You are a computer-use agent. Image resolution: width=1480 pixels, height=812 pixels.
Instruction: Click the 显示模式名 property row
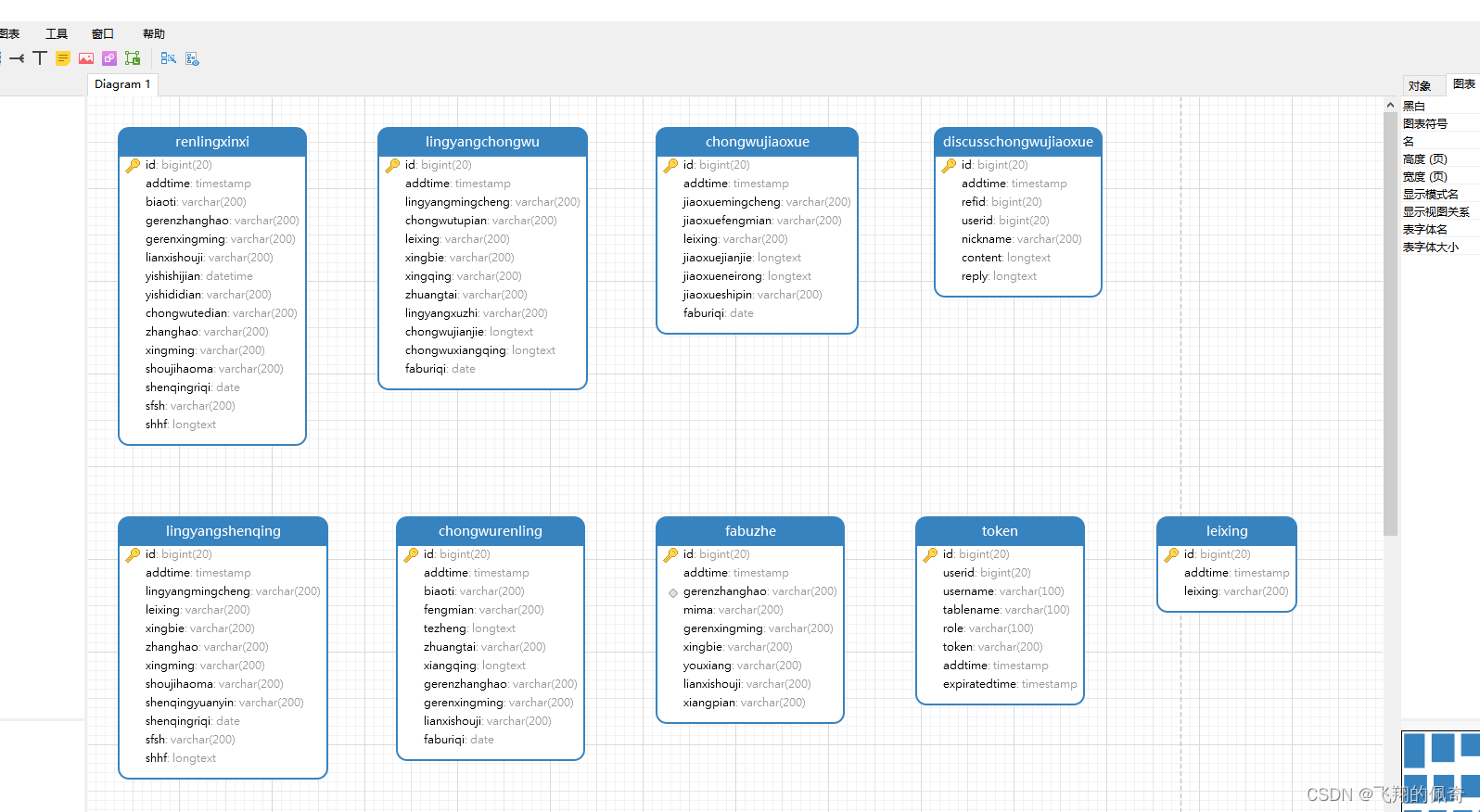click(x=1440, y=195)
